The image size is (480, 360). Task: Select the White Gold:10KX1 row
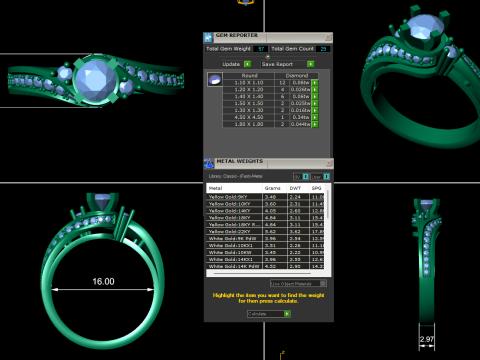point(265,246)
